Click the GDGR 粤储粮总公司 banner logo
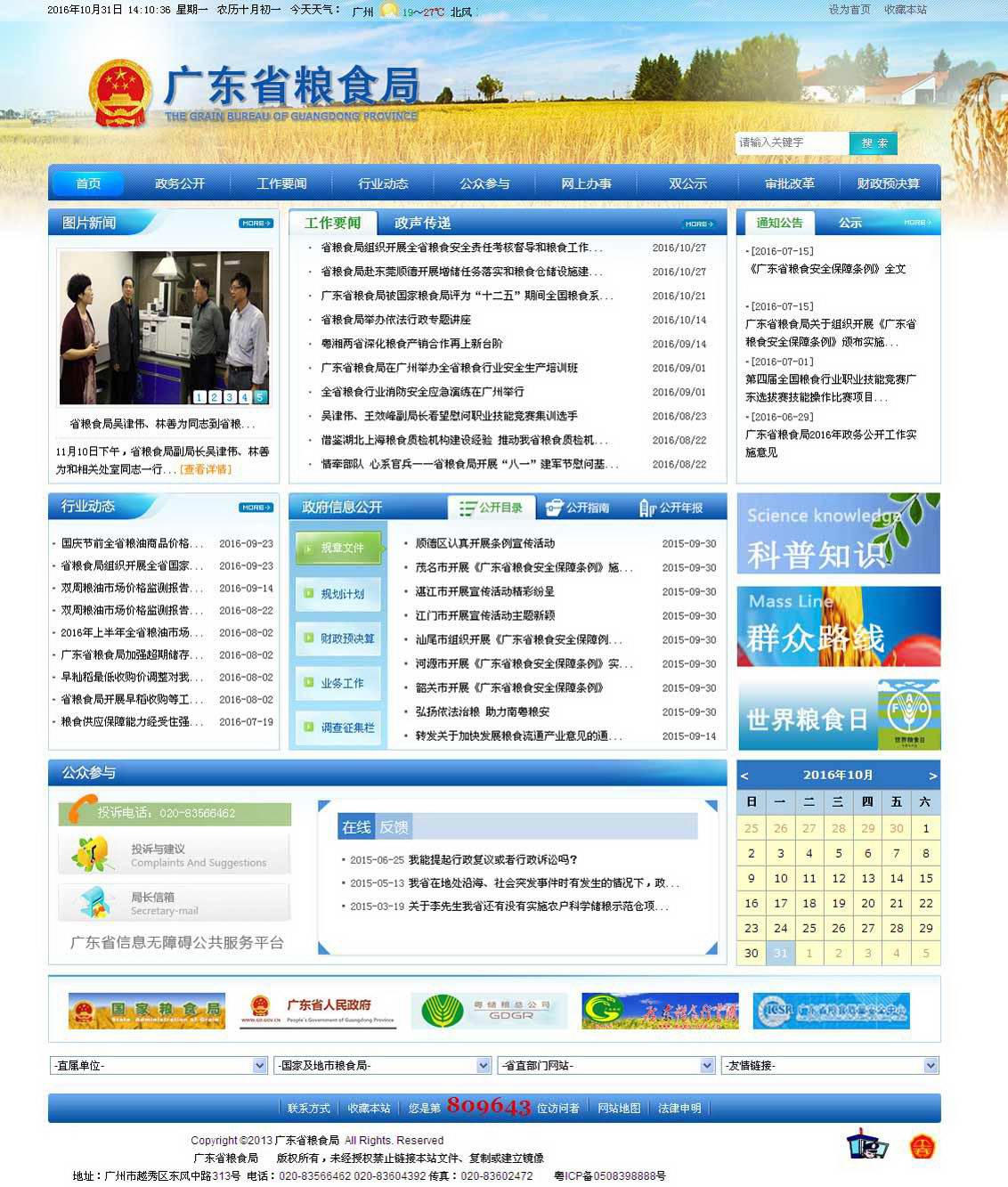 tap(489, 1011)
